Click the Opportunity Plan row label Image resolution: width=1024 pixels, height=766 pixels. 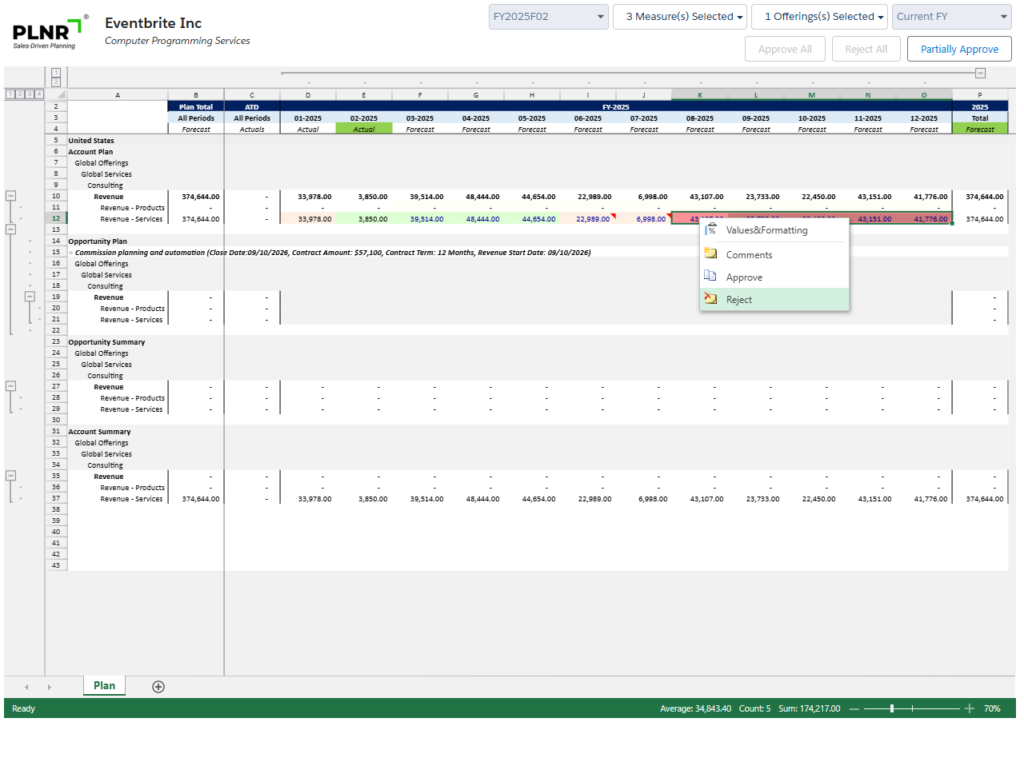tap(98, 241)
